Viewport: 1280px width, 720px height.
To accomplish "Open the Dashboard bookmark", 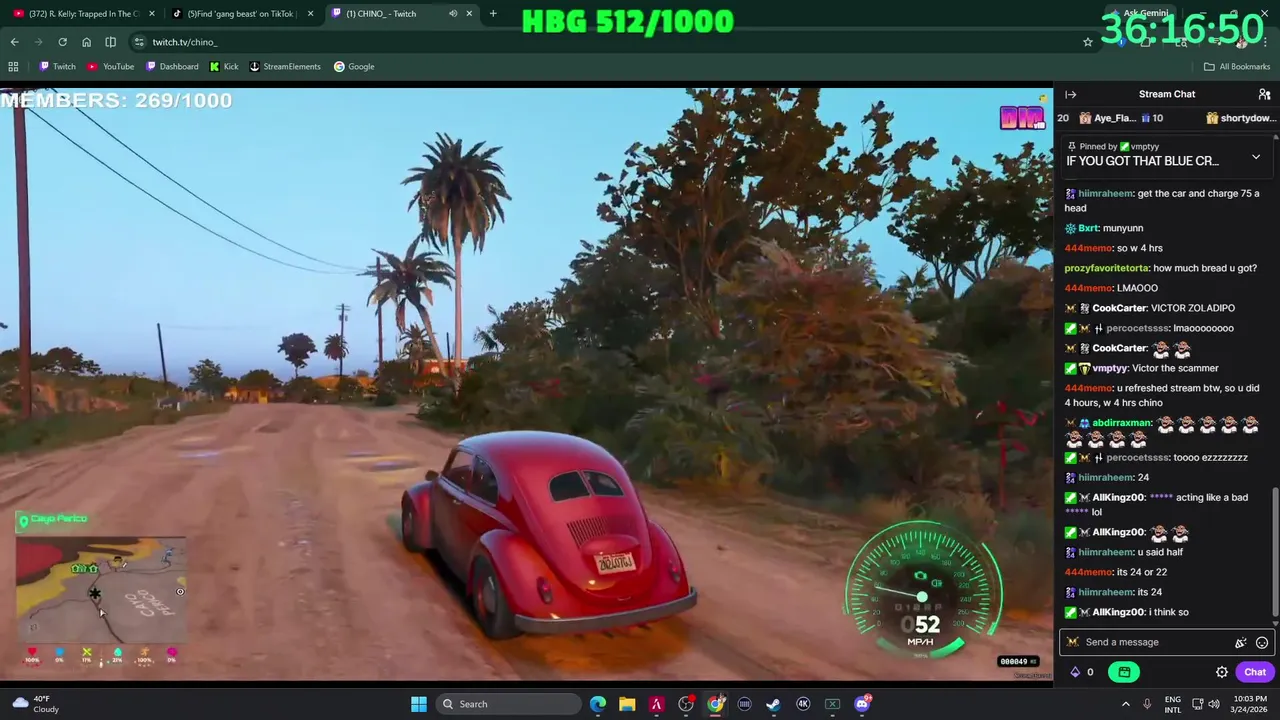I will pyautogui.click(x=172, y=67).
